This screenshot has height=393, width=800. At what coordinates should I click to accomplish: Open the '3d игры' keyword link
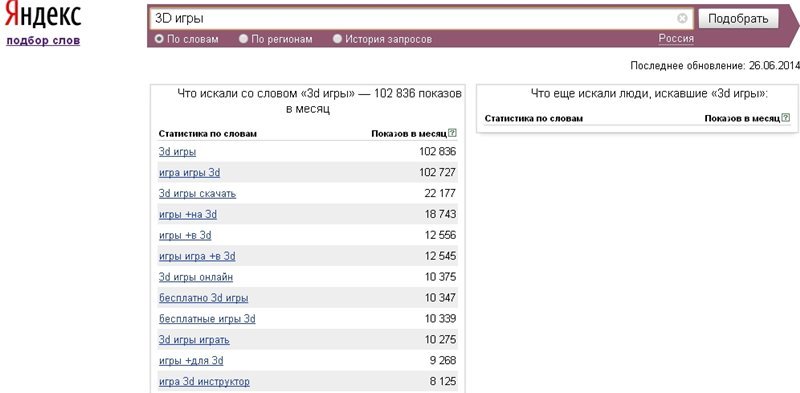pyautogui.click(x=178, y=152)
